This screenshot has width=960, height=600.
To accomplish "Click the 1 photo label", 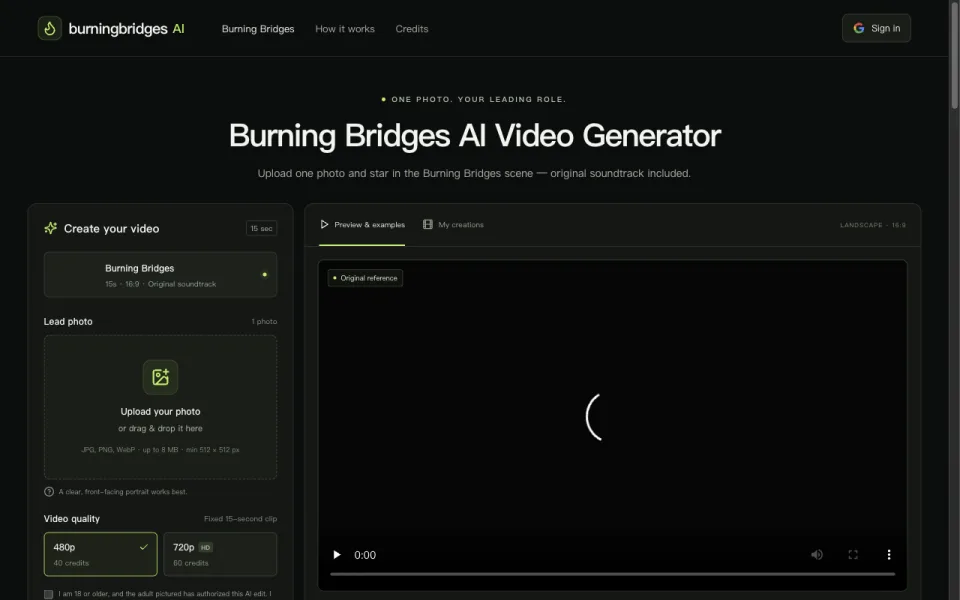I will 264,321.
